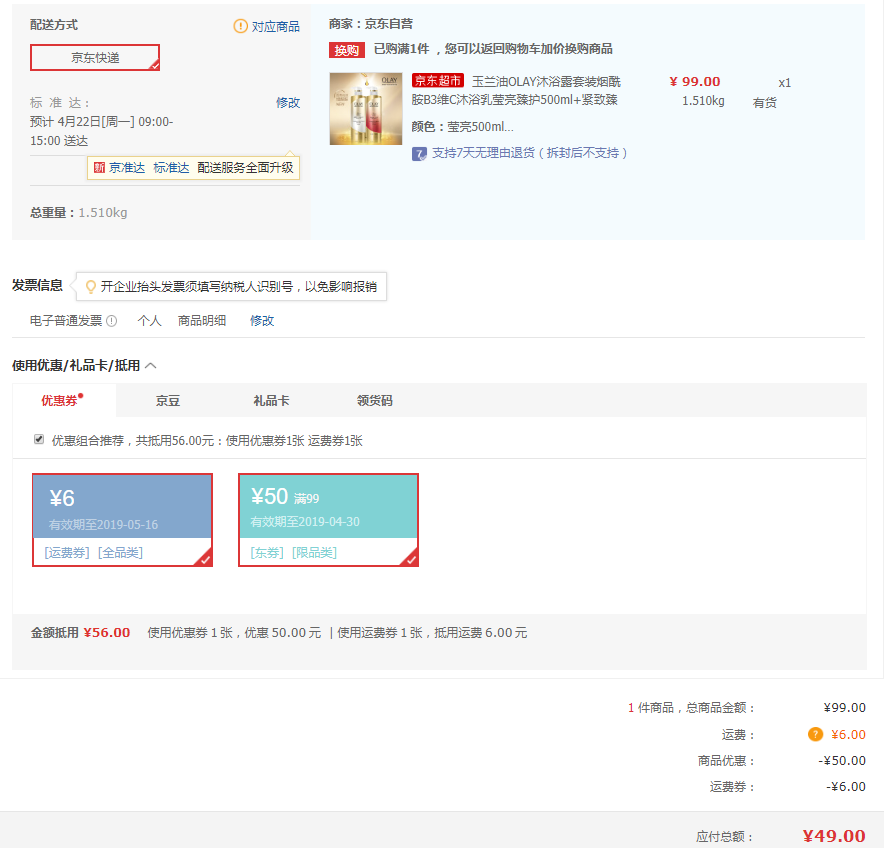
Task: Click the ¥99.00 product price
Action: pos(694,82)
